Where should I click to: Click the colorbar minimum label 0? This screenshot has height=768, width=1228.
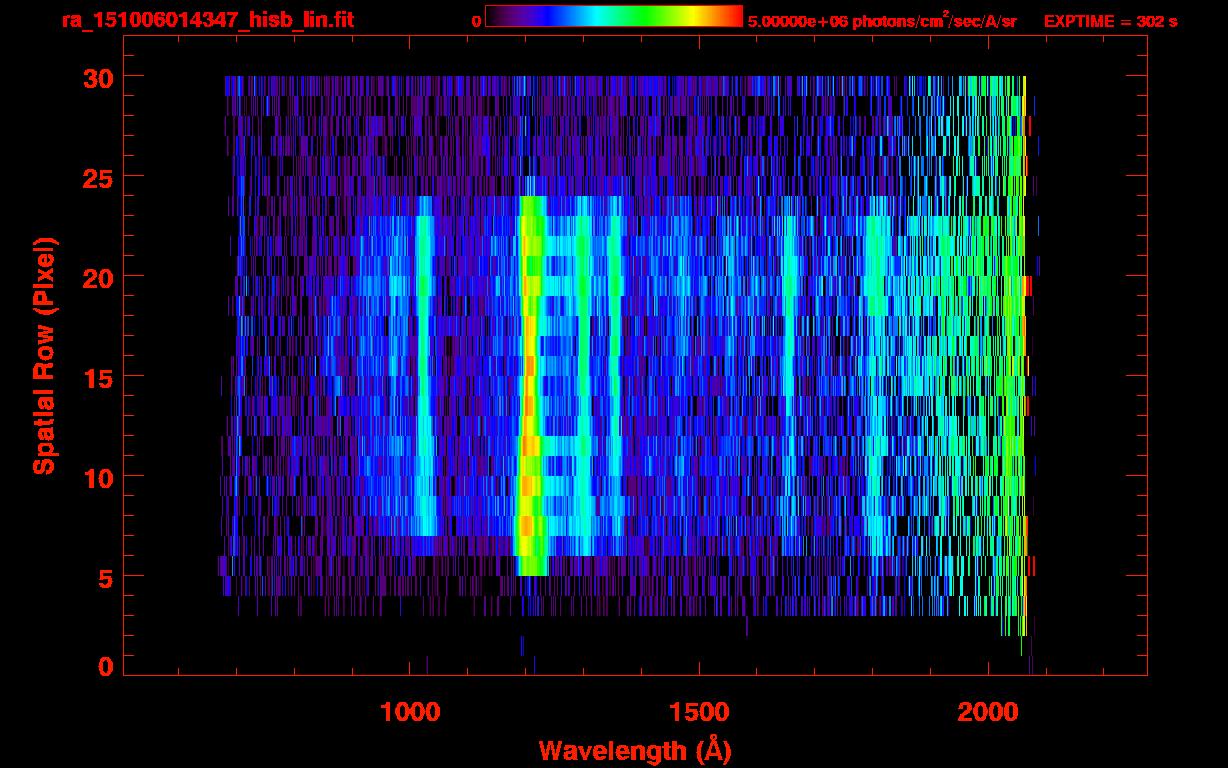click(477, 21)
